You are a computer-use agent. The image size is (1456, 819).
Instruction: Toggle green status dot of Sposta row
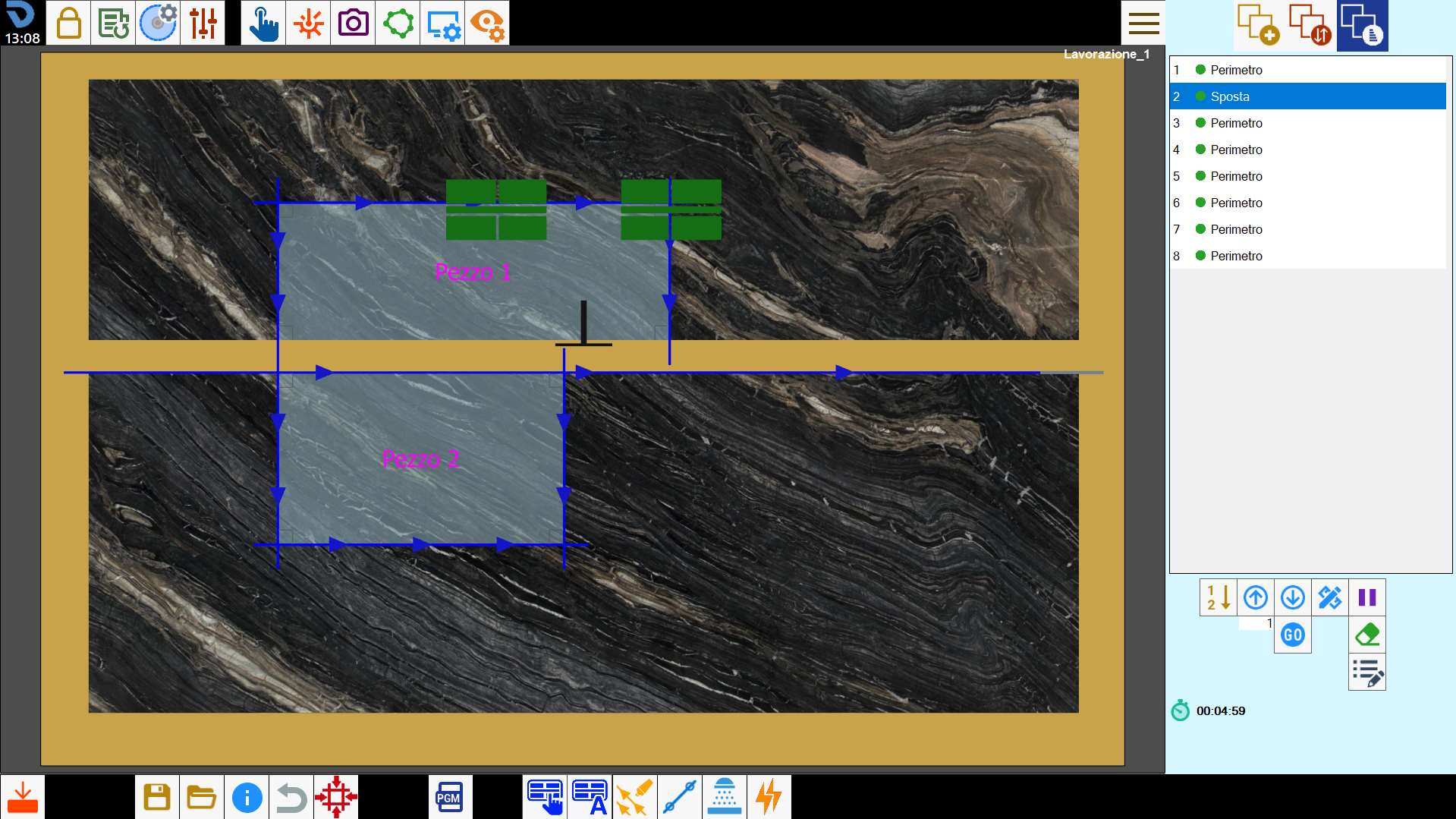click(1200, 96)
